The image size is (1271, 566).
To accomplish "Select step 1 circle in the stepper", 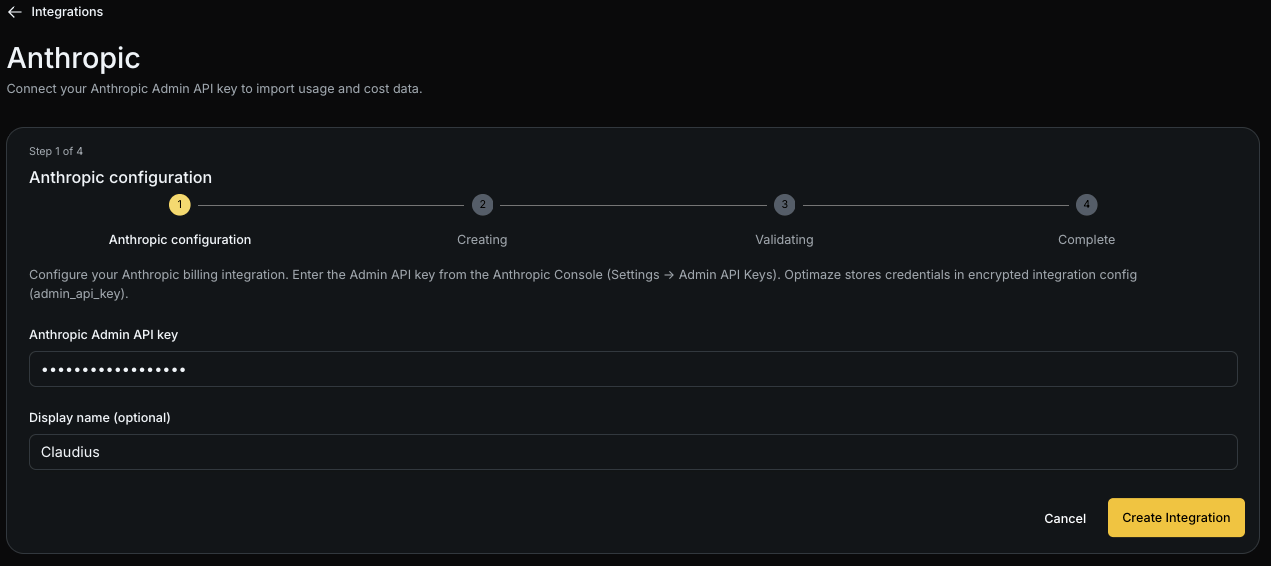I will point(180,205).
